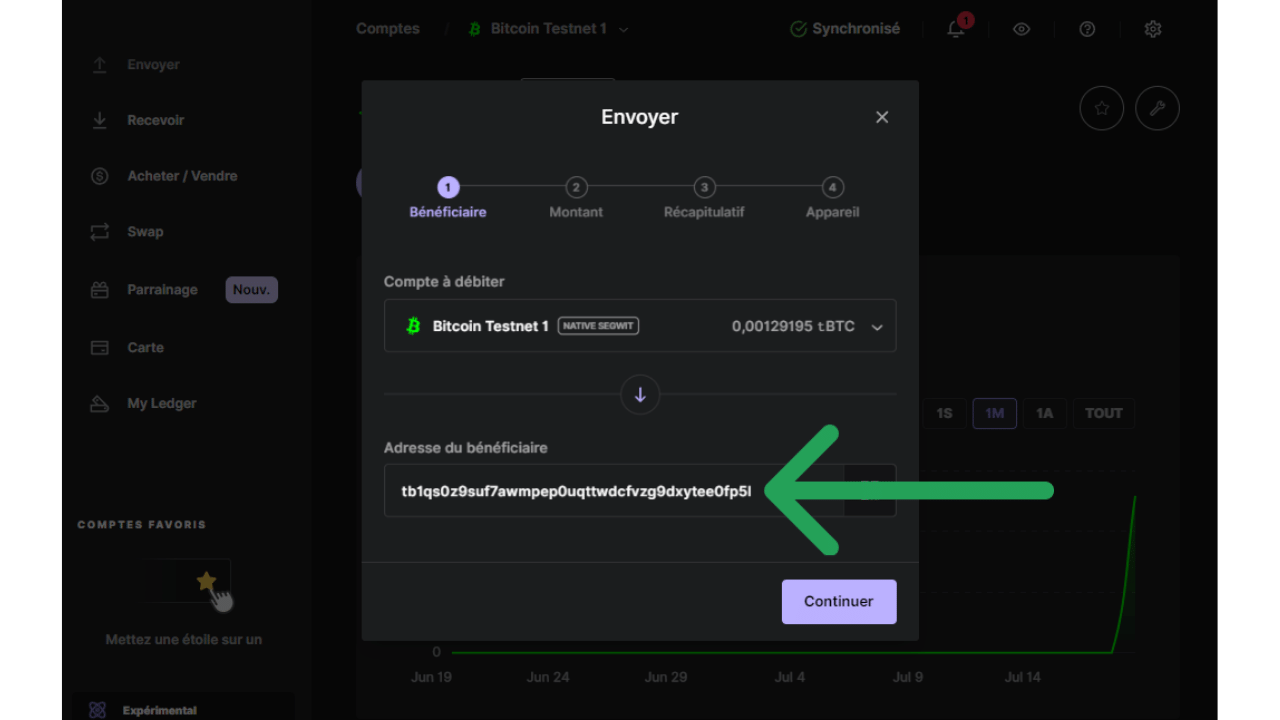
Task: Click the Envoyer send icon in sidebar
Action: [x=99, y=65]
